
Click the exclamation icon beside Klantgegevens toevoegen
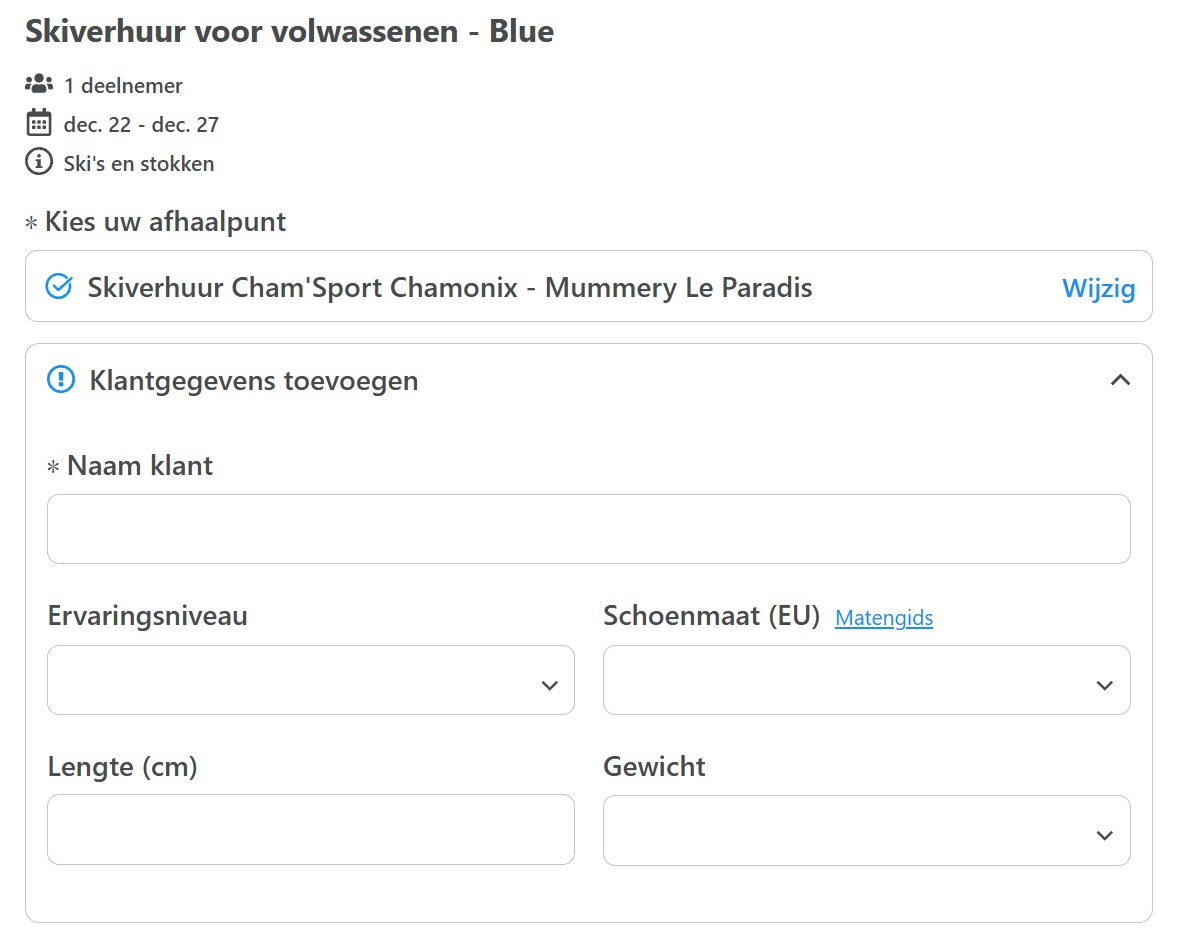click(61, 379)
